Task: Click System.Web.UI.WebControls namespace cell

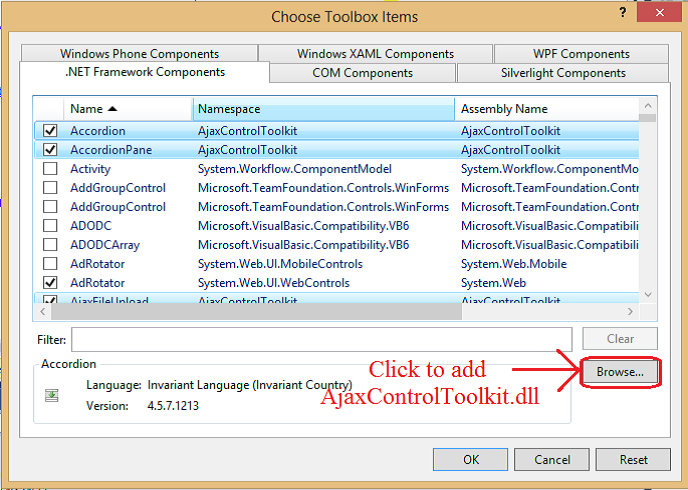Action: click(x=274, y=283)
